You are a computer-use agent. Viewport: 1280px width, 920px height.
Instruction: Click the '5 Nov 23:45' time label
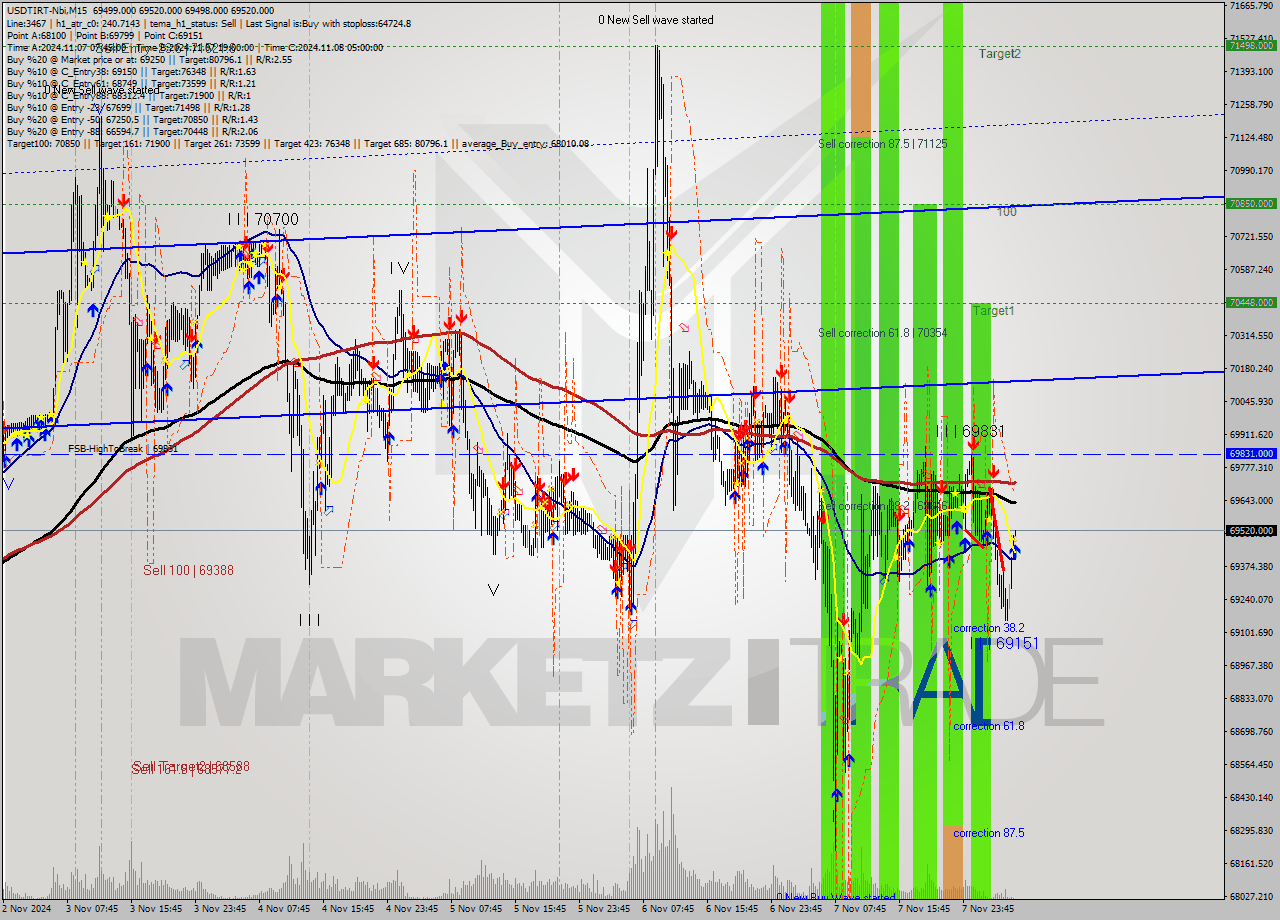click(604, 909)
